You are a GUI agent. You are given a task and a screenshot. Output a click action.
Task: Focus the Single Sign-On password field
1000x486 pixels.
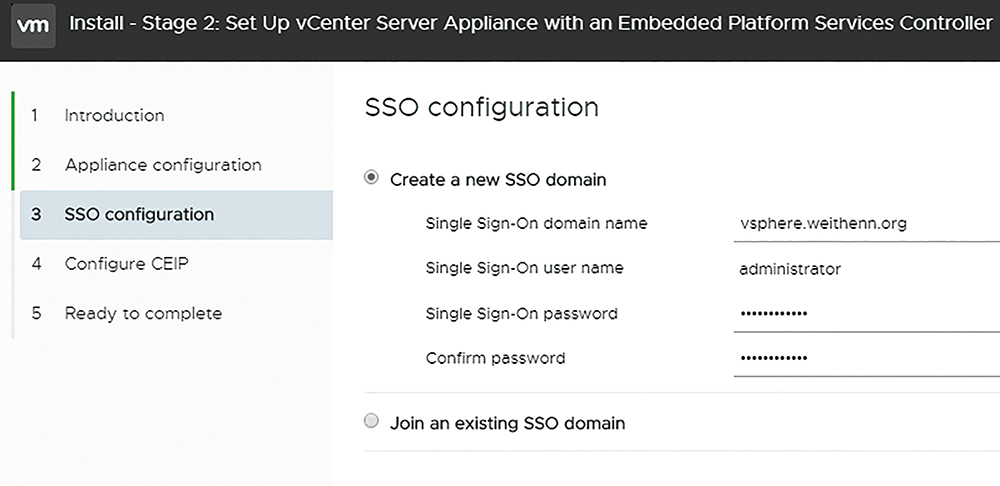[x=867, y=314]
